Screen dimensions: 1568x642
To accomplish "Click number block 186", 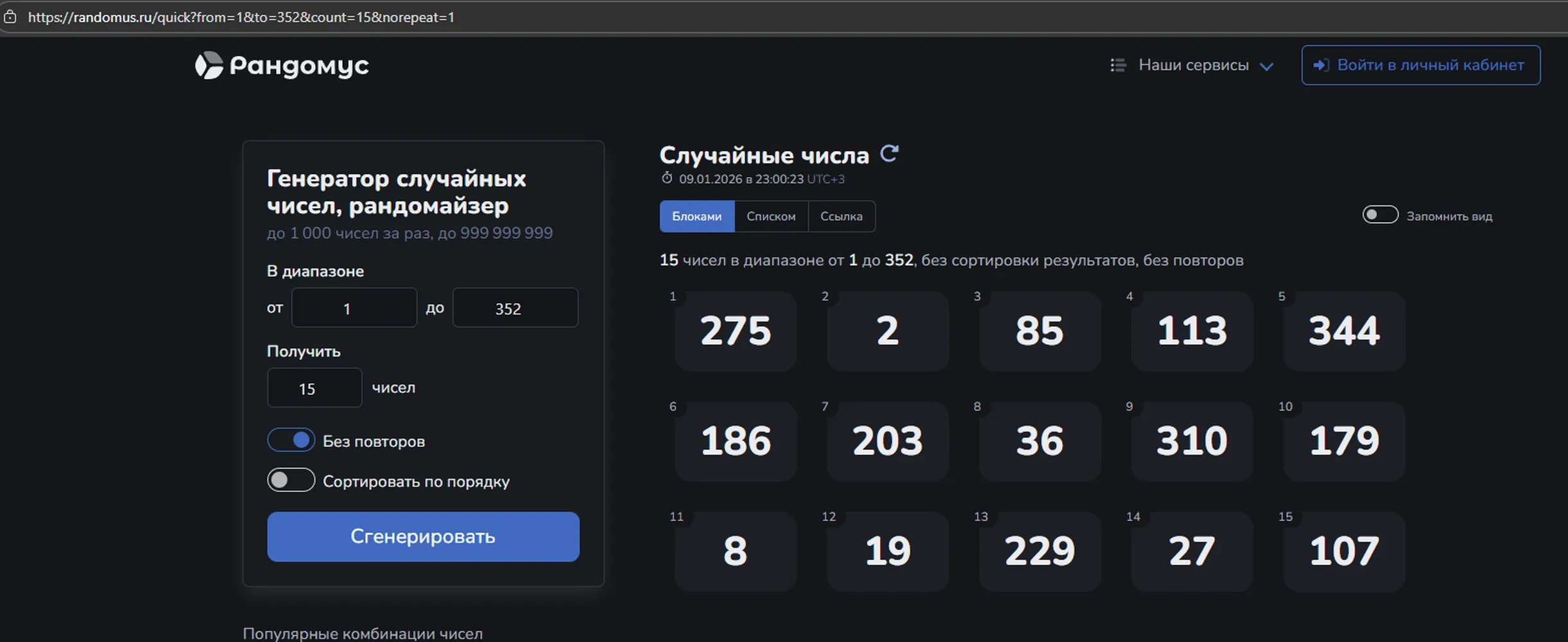I will click(736, 442).
